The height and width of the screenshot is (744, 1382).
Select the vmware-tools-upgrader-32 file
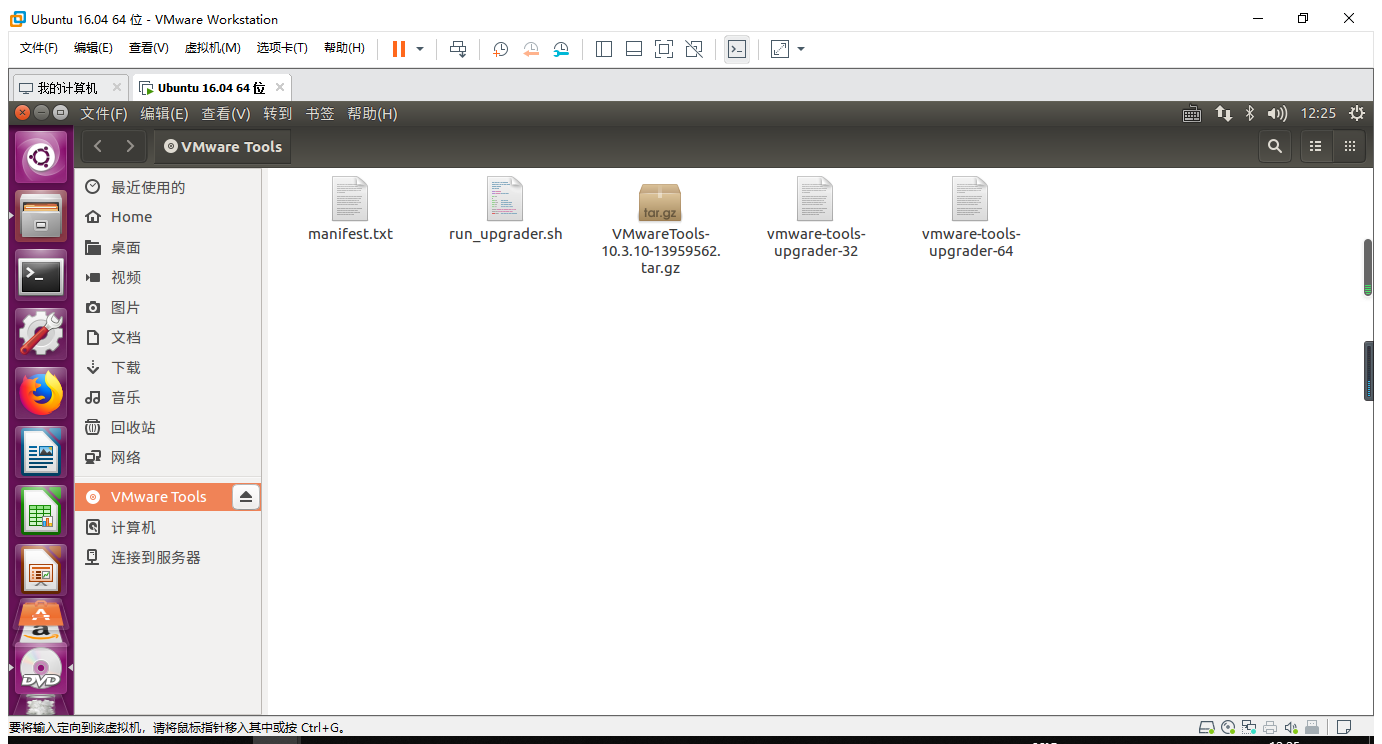point(816,218)
